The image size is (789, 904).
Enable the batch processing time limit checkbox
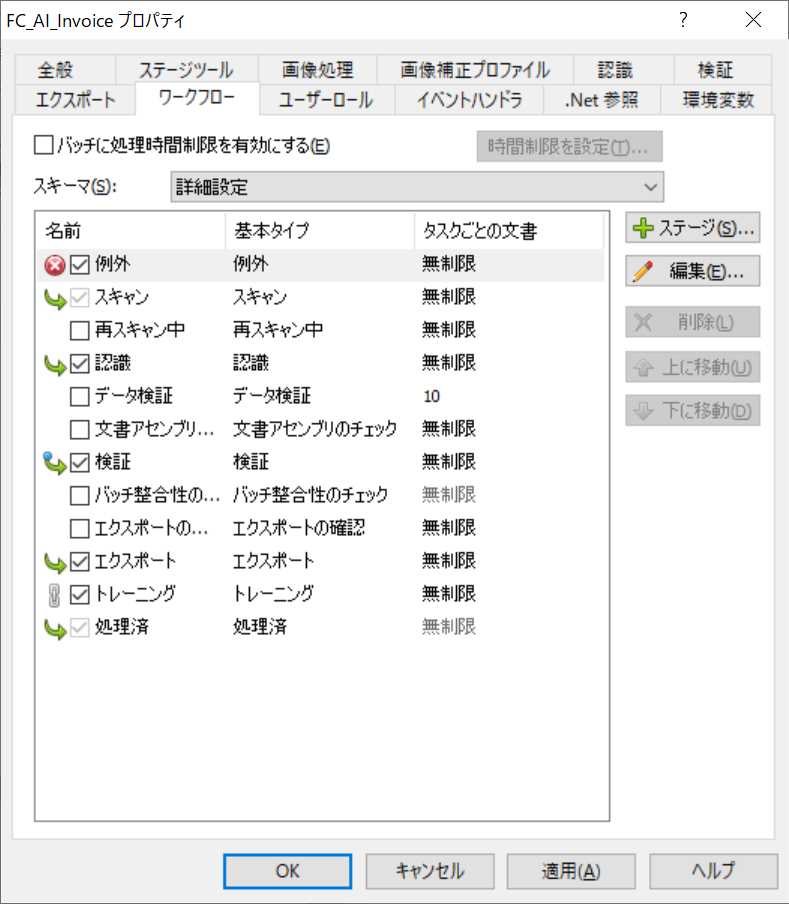43,145
